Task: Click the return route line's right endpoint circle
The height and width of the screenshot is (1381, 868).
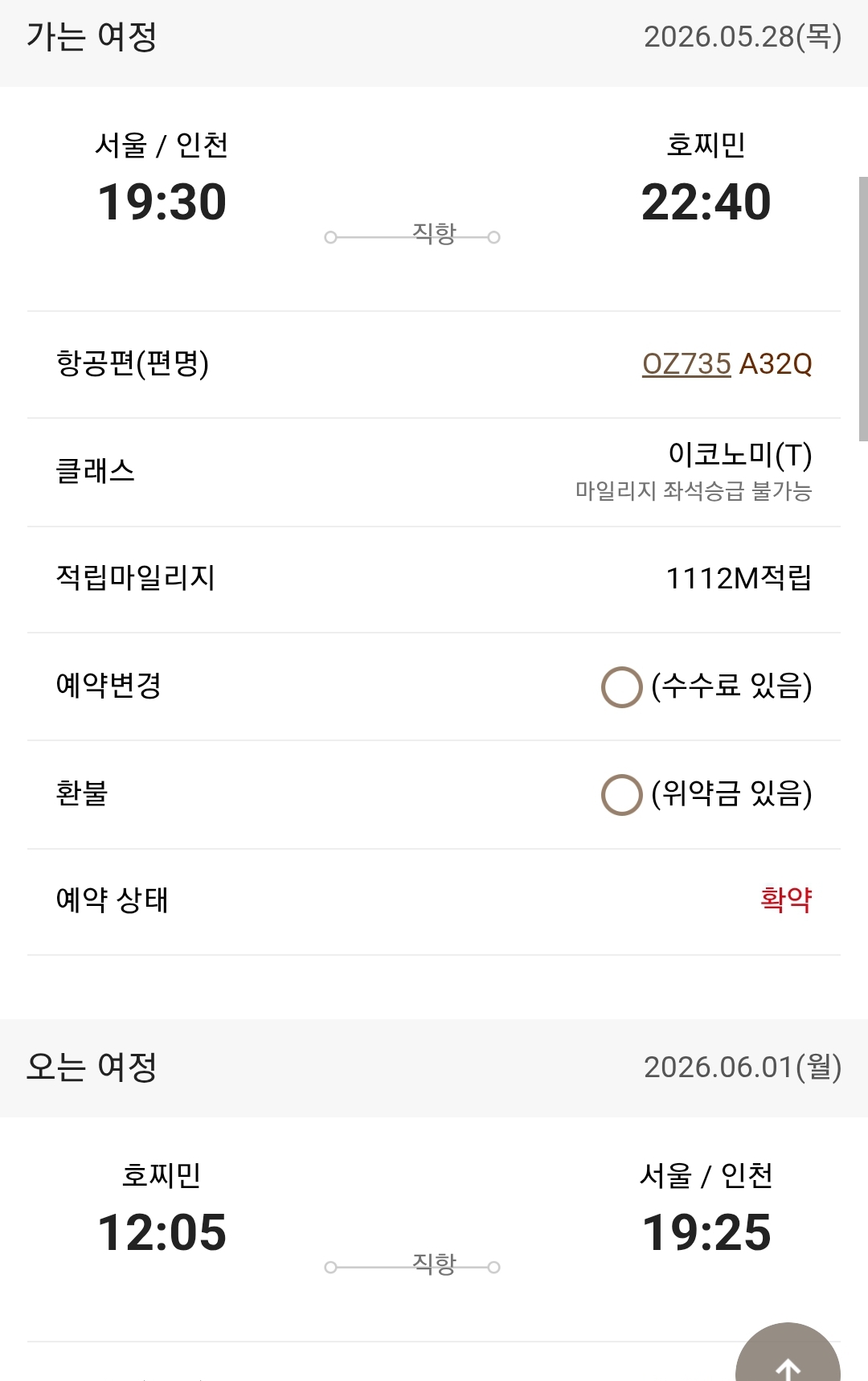Action: [x=494, y=1268]
